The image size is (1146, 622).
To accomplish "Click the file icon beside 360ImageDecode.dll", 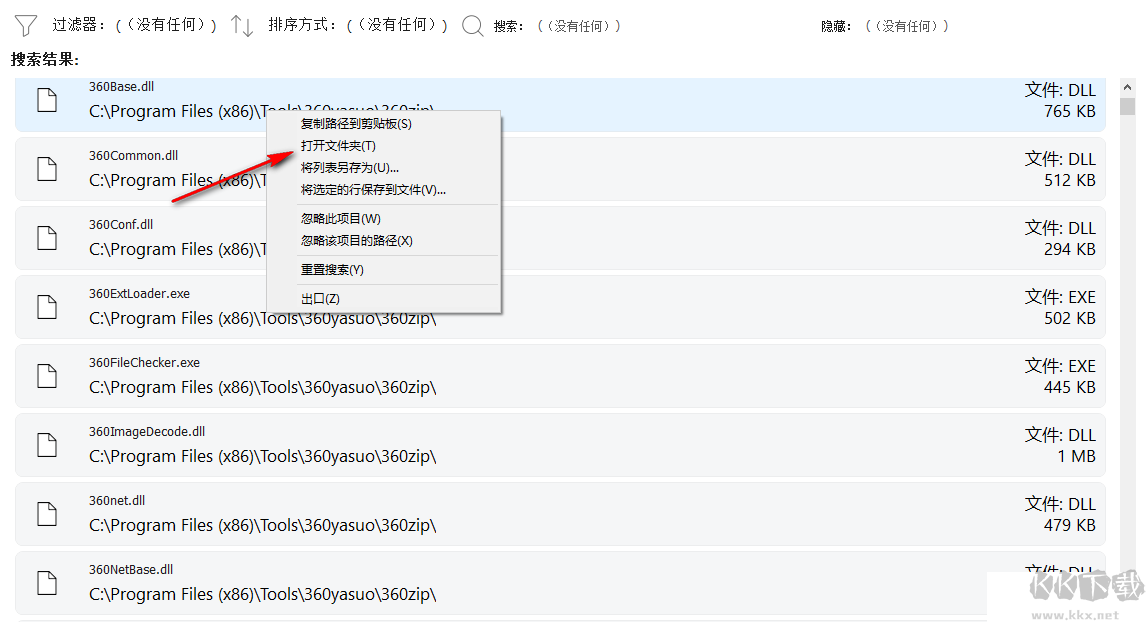I will pos(46,444).
